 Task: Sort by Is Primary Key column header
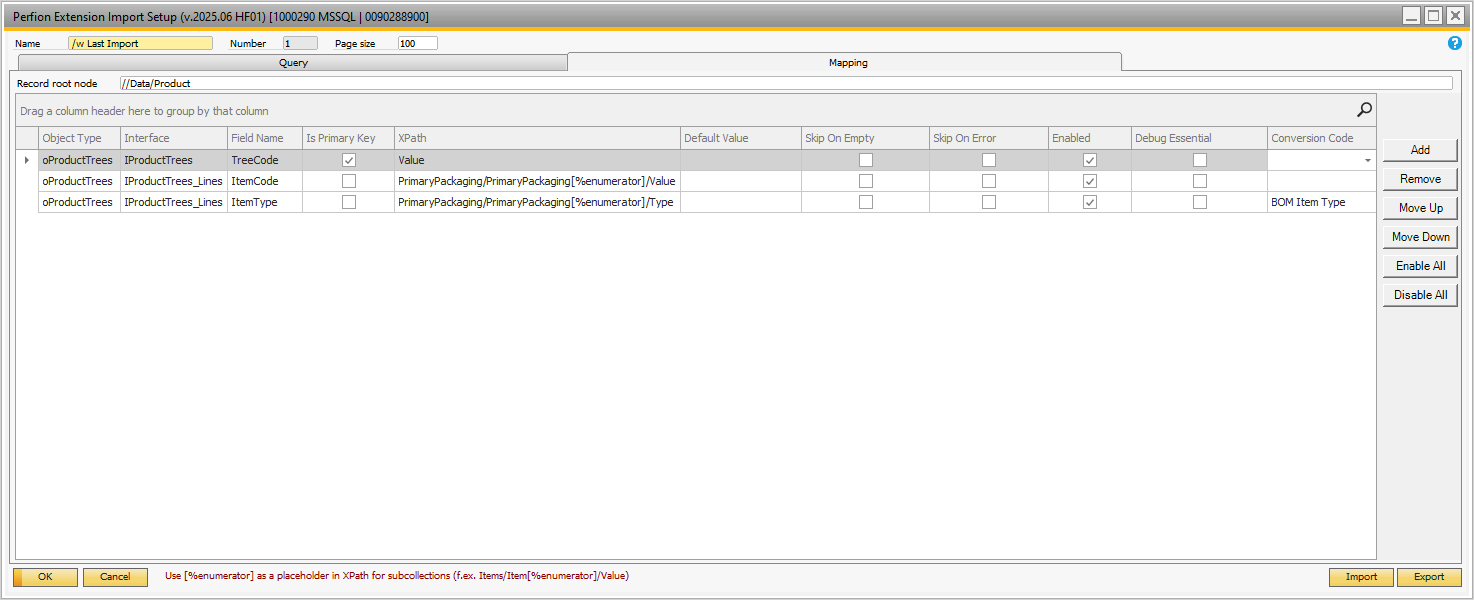point(348,138)
